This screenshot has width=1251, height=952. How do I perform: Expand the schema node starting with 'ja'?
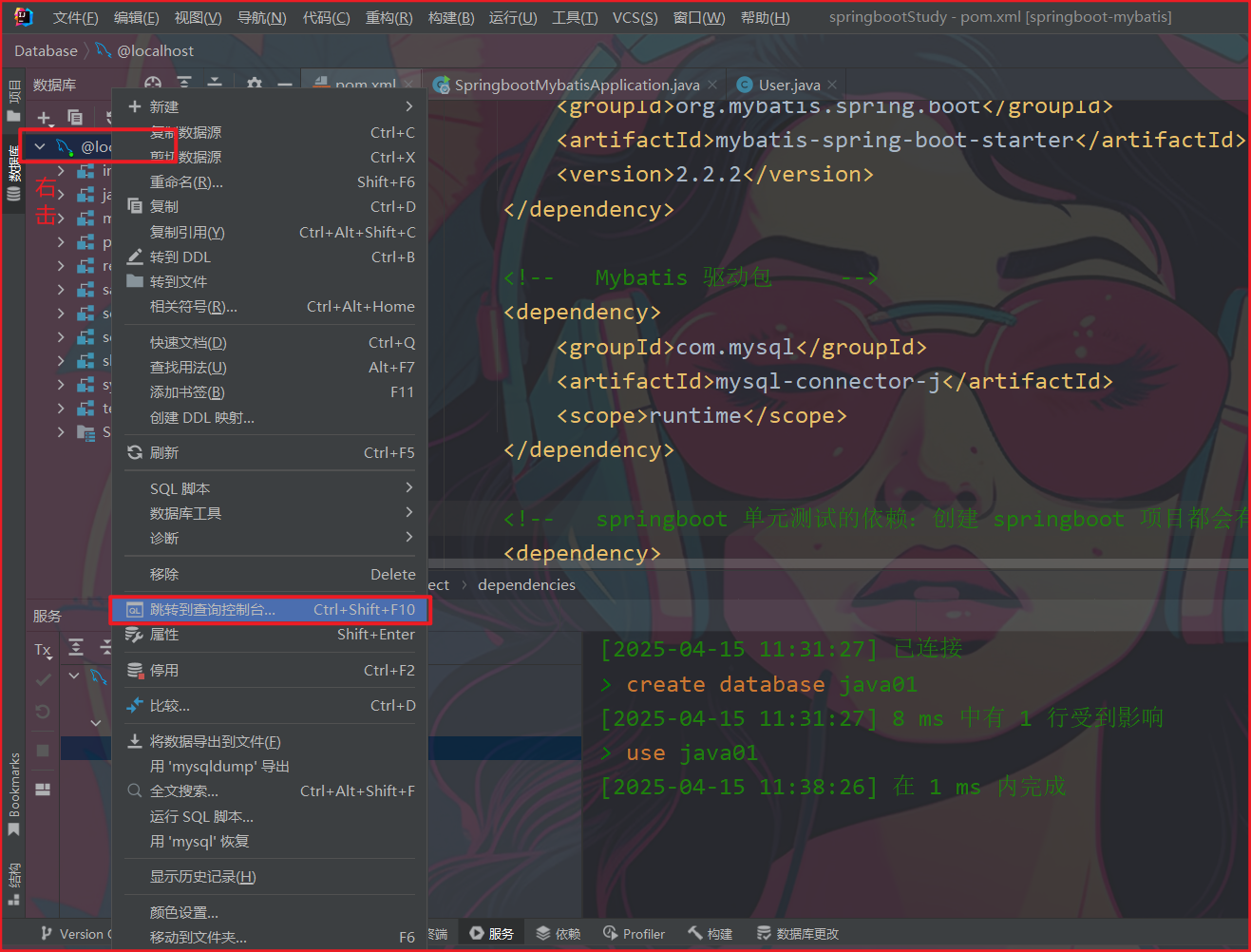(x=61, y=195)
